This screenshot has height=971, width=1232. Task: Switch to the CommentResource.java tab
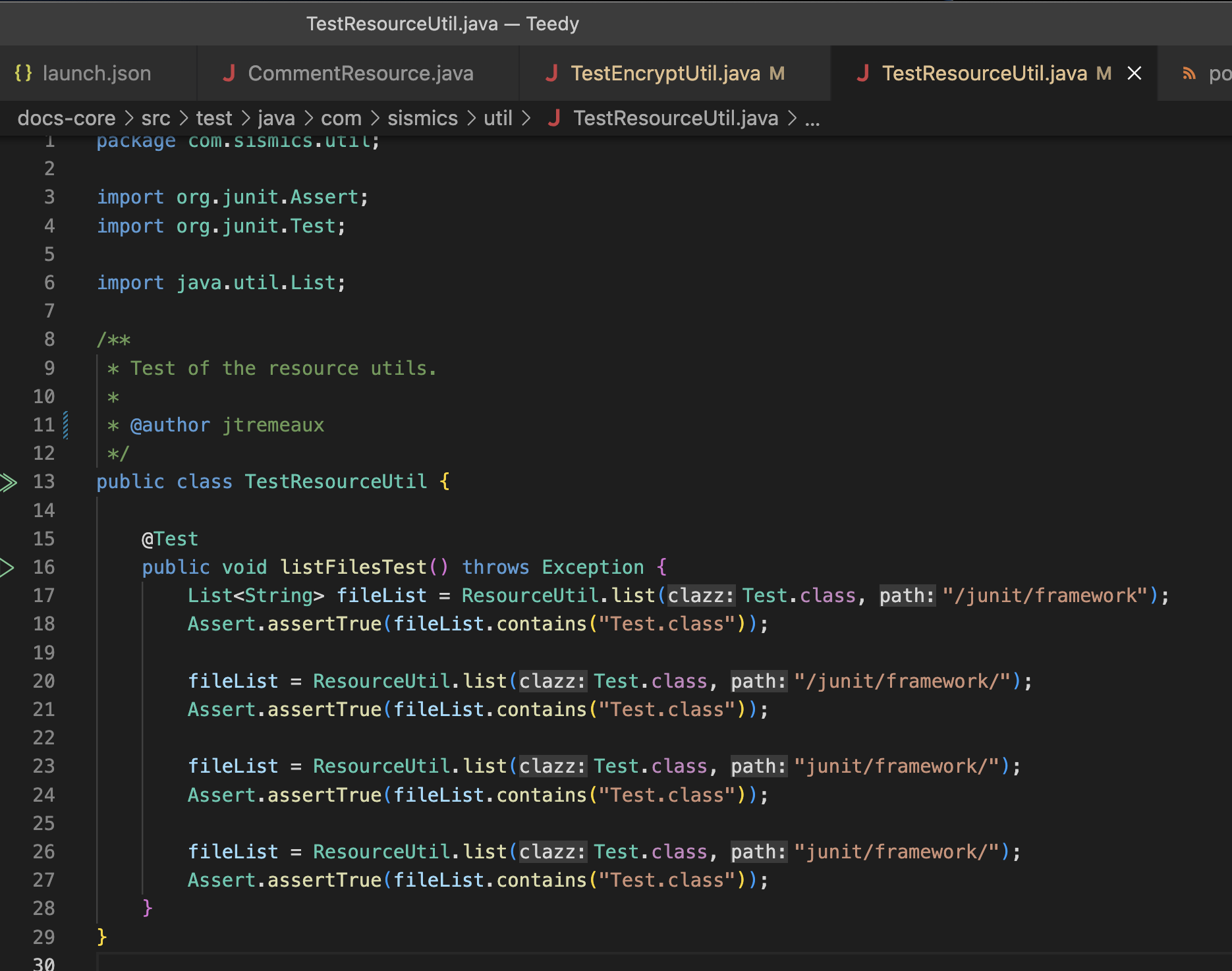pyautogui.click(x=358, y=73)
